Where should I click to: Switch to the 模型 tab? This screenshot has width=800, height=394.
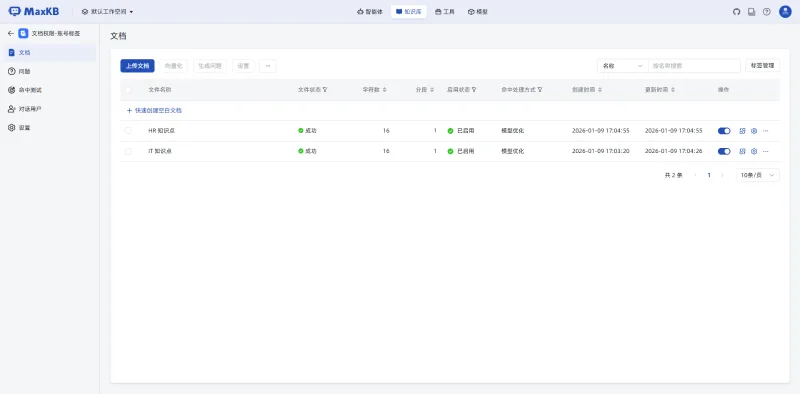(478, 12)
